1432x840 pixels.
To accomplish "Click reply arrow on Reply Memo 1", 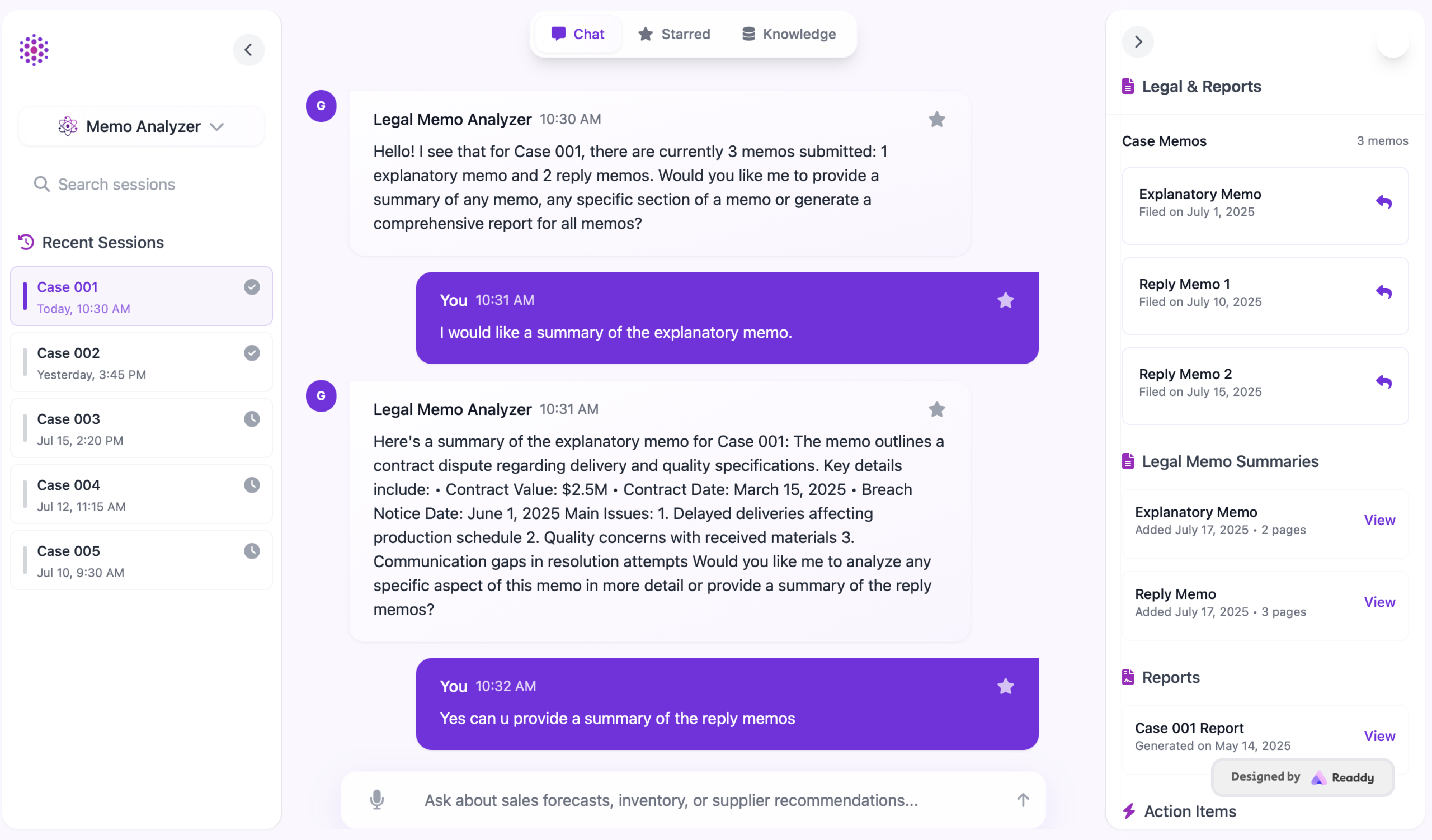I will (1384, 292).
